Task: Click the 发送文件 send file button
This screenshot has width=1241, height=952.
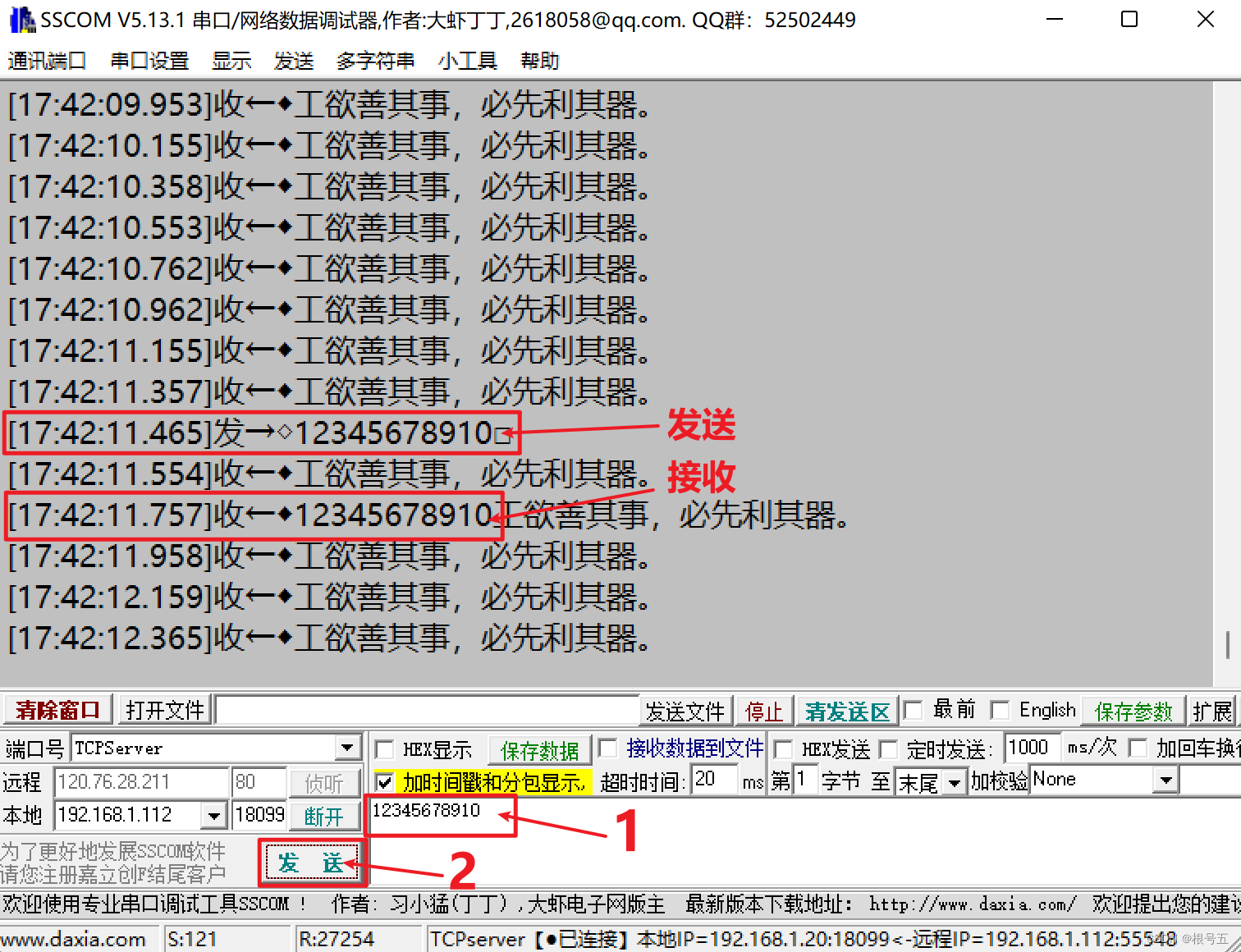Action: click(x=685, y=711)
